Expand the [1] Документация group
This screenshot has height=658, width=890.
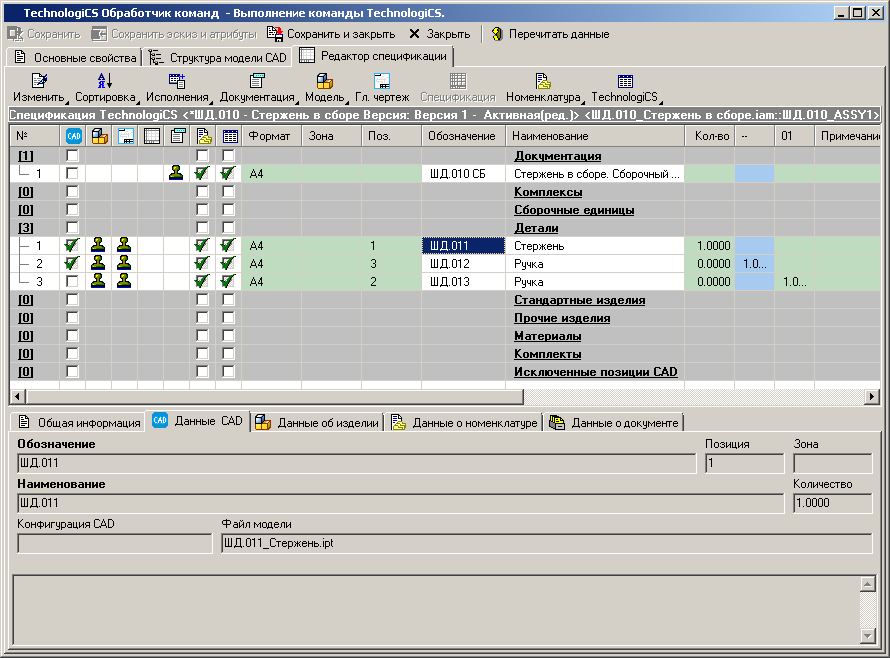coord(26,156)
